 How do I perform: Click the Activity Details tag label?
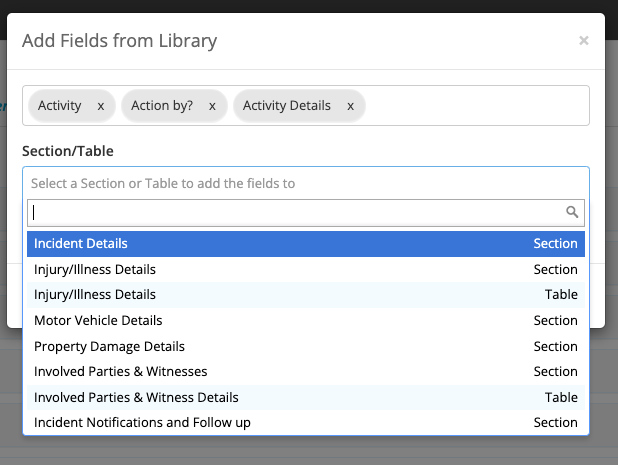(x=287, y=106)
